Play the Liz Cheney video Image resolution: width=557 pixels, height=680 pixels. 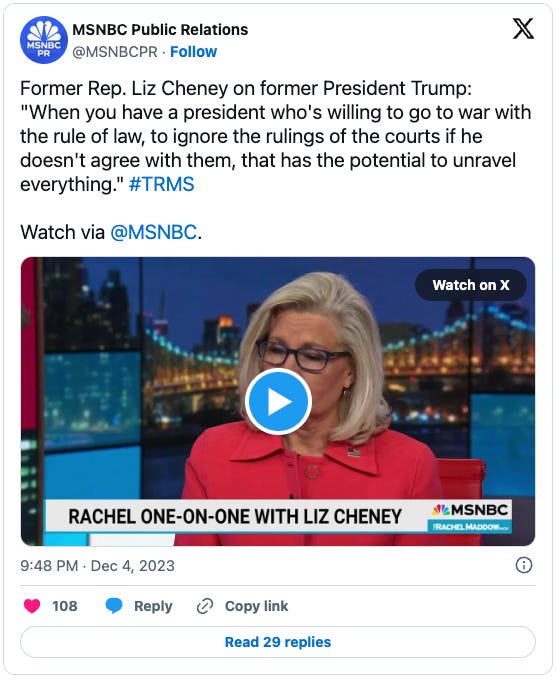click(278, 402)
